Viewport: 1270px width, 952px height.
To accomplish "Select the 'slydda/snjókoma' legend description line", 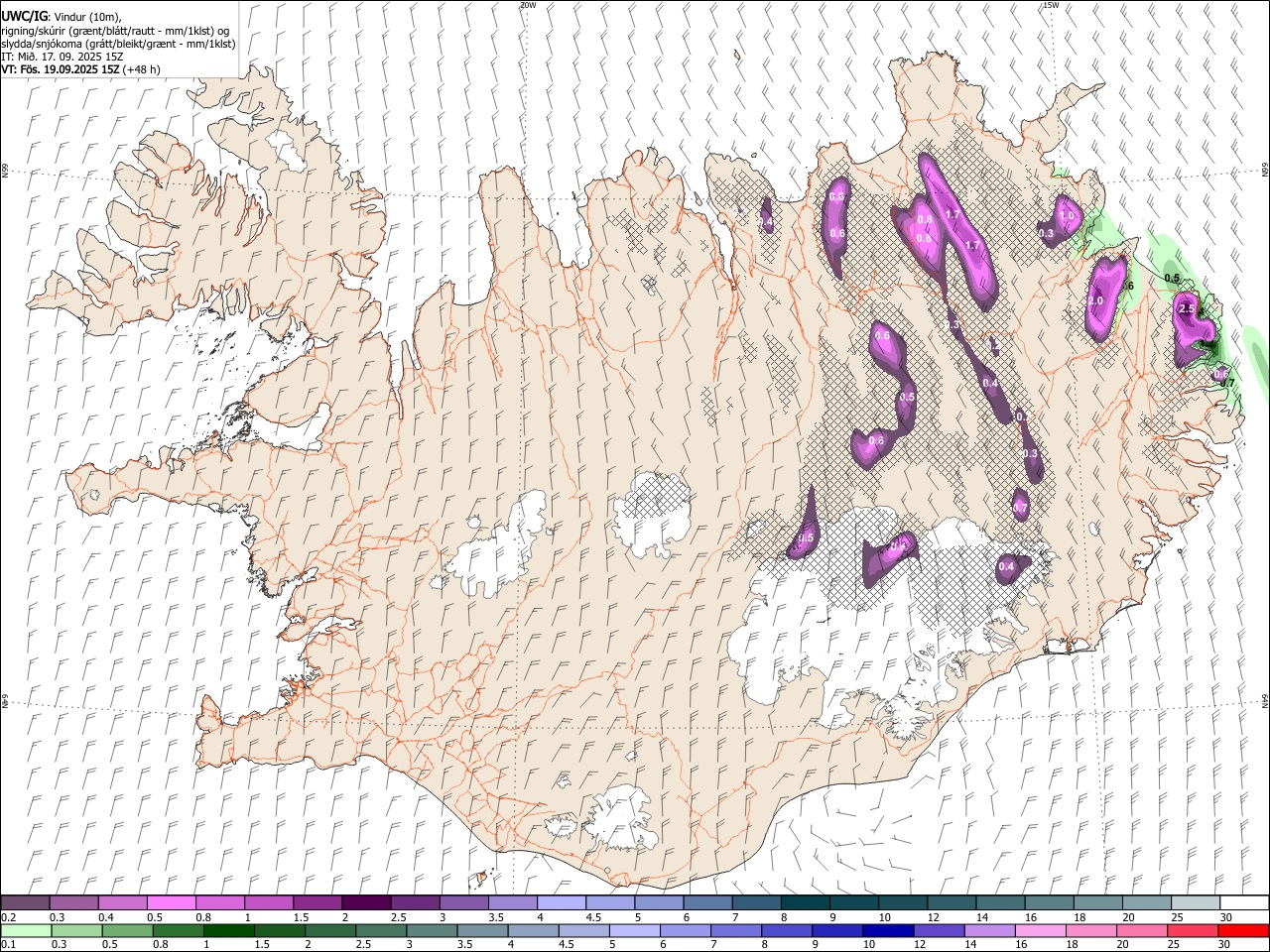I will [x=118, y=44].
